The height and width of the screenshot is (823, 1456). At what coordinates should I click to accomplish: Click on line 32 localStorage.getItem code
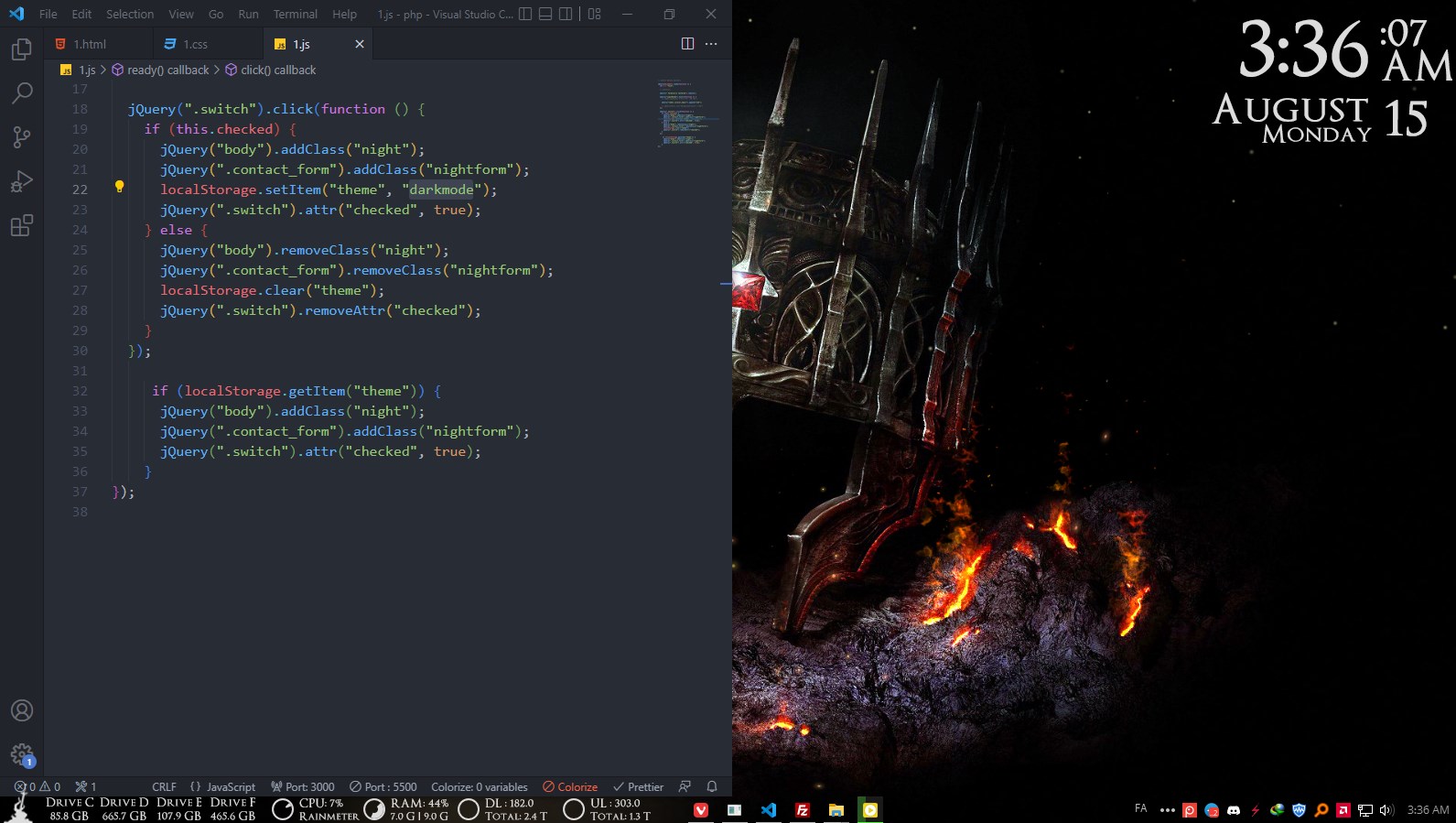coord(297,391)
